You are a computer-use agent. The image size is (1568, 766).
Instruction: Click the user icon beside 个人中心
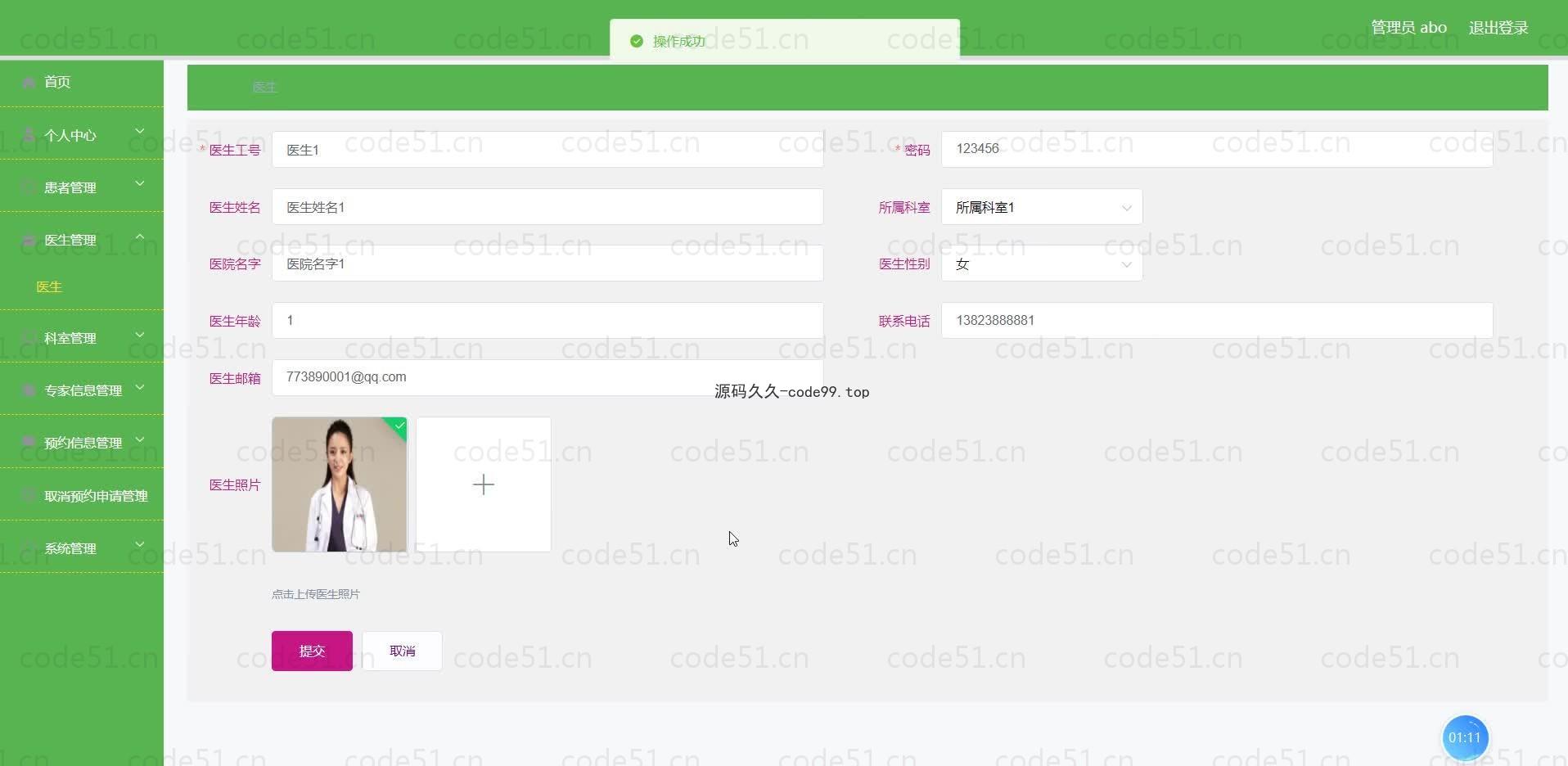coord(29,135)
